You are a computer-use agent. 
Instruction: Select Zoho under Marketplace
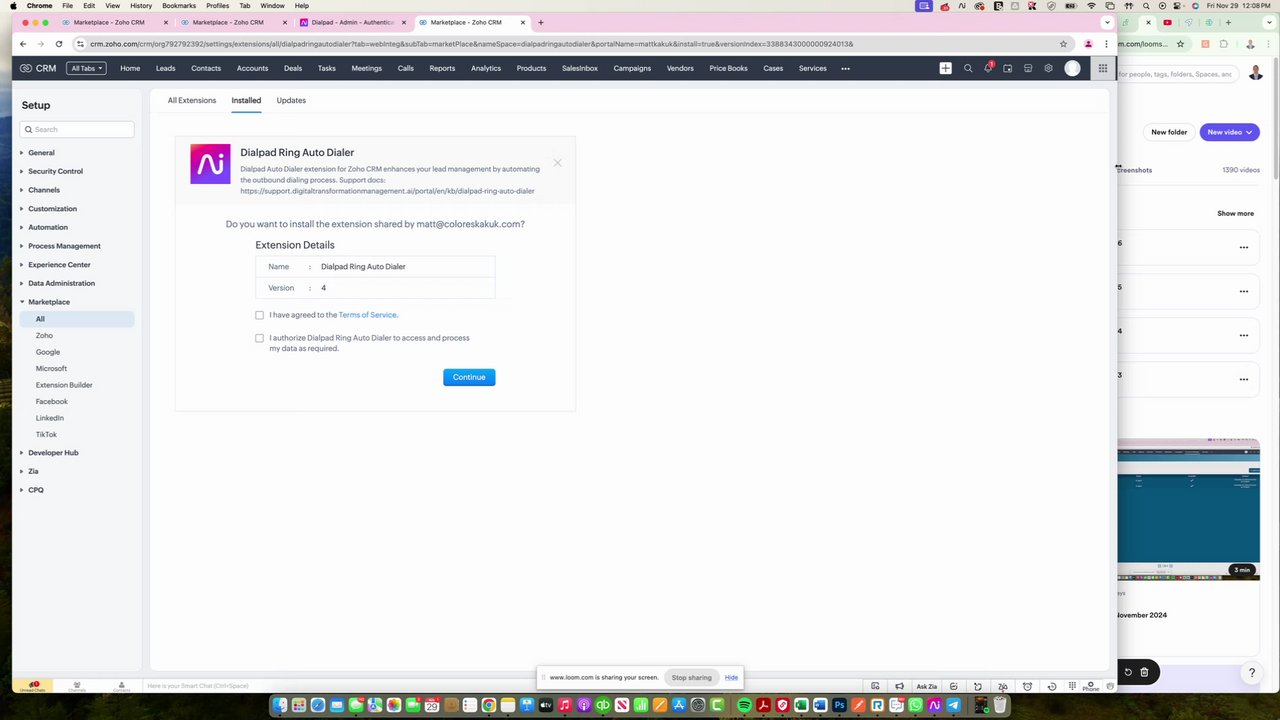44,336
